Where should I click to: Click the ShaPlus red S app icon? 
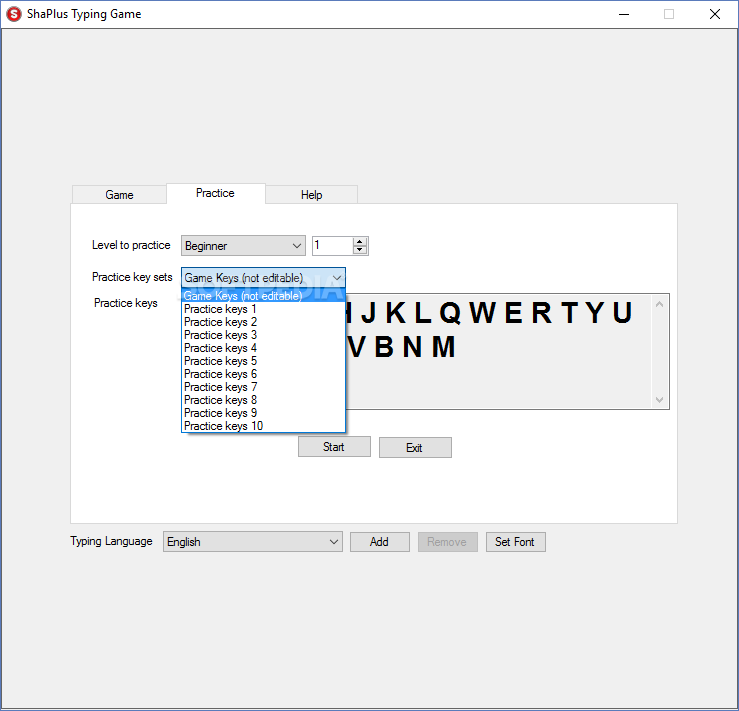pos(14,14)
